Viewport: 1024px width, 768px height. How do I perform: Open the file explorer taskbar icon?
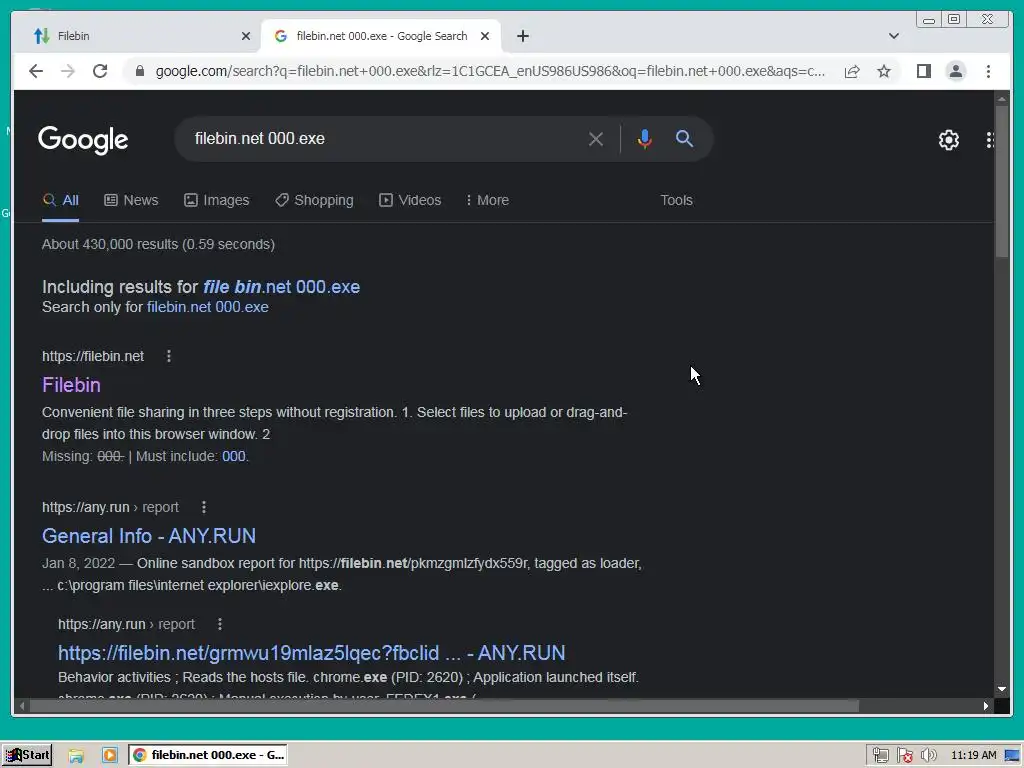(x=76, y=756)
